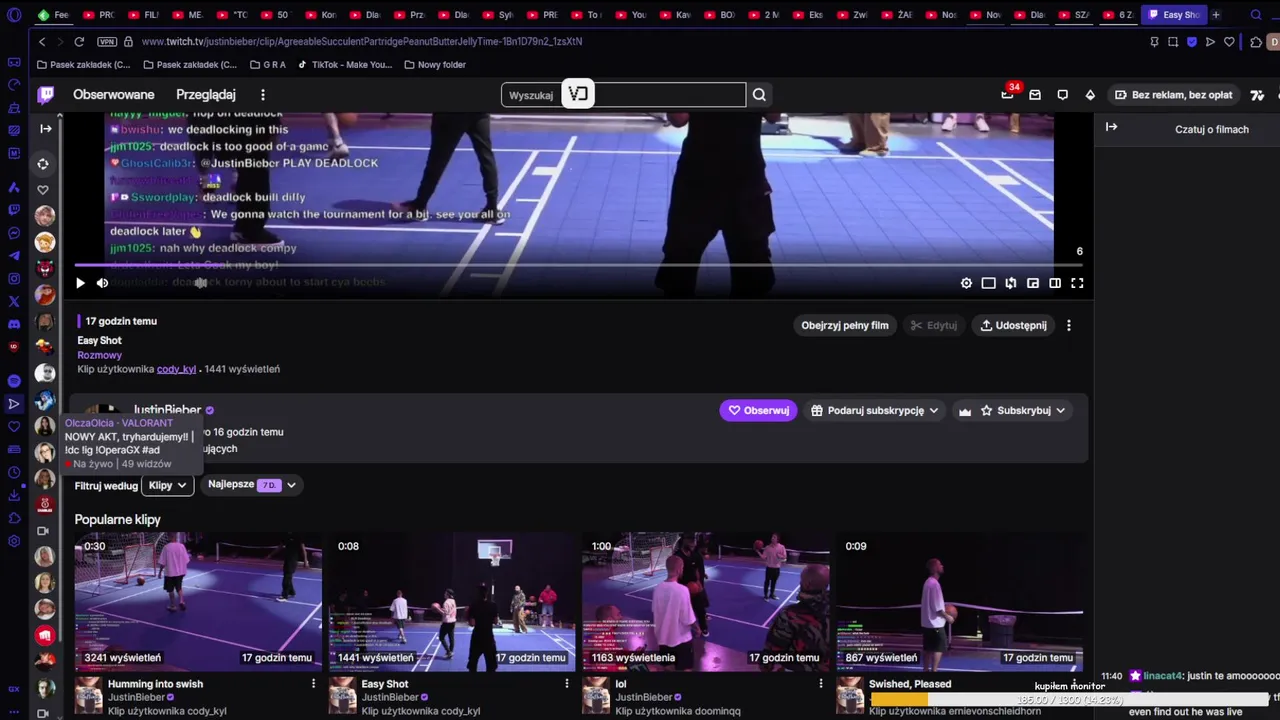Image resolution: width=1280 pixels, height=720 pixels.
Task: Open the video player settings gear
Action: point(966,283)
